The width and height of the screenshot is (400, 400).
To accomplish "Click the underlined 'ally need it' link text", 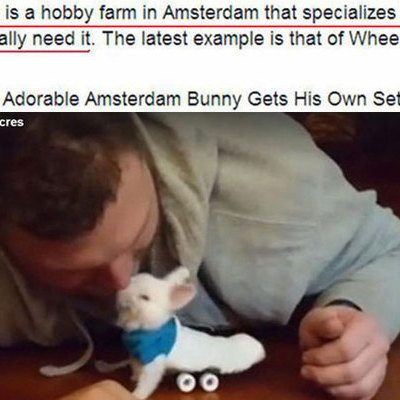I will tap(45, 39).
